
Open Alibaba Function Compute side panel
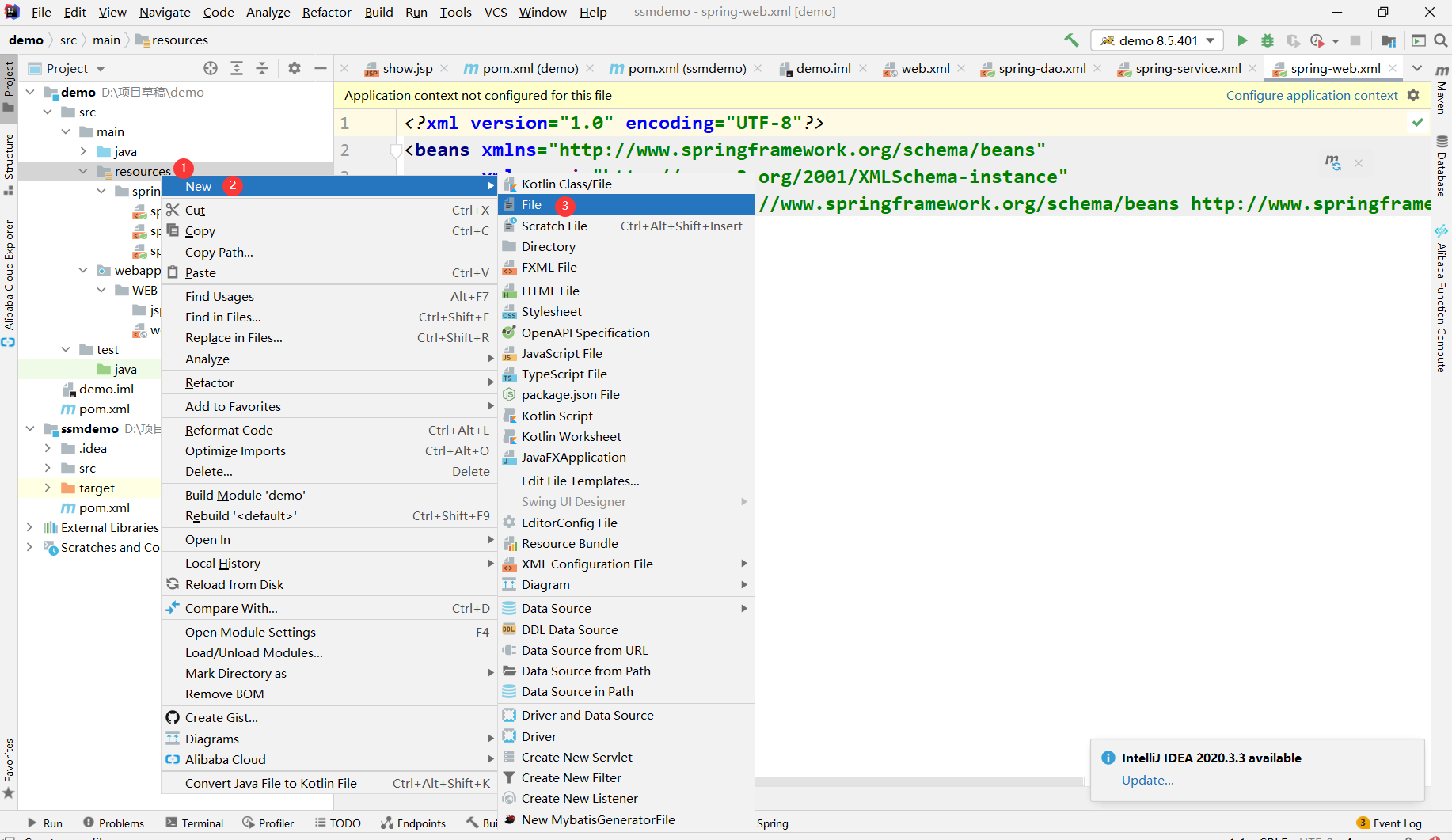point(1442,299)
